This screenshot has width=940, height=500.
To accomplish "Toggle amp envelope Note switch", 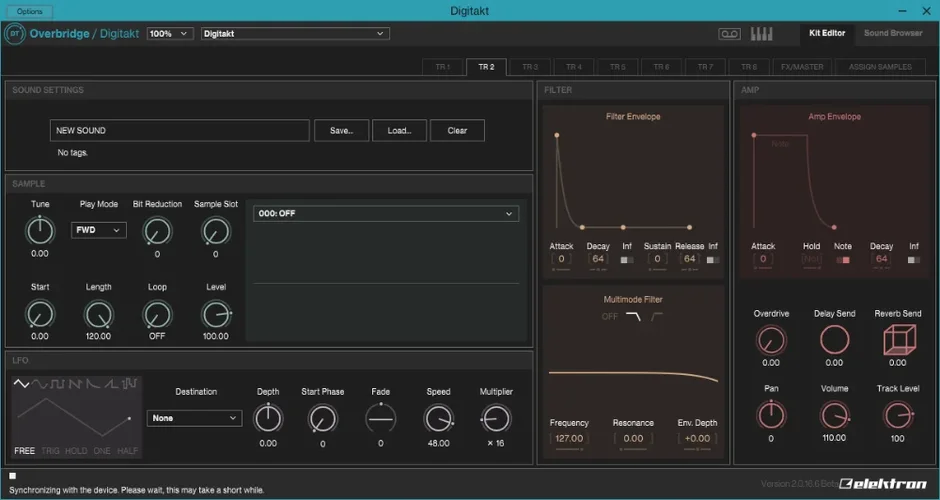I will (843, 260).
